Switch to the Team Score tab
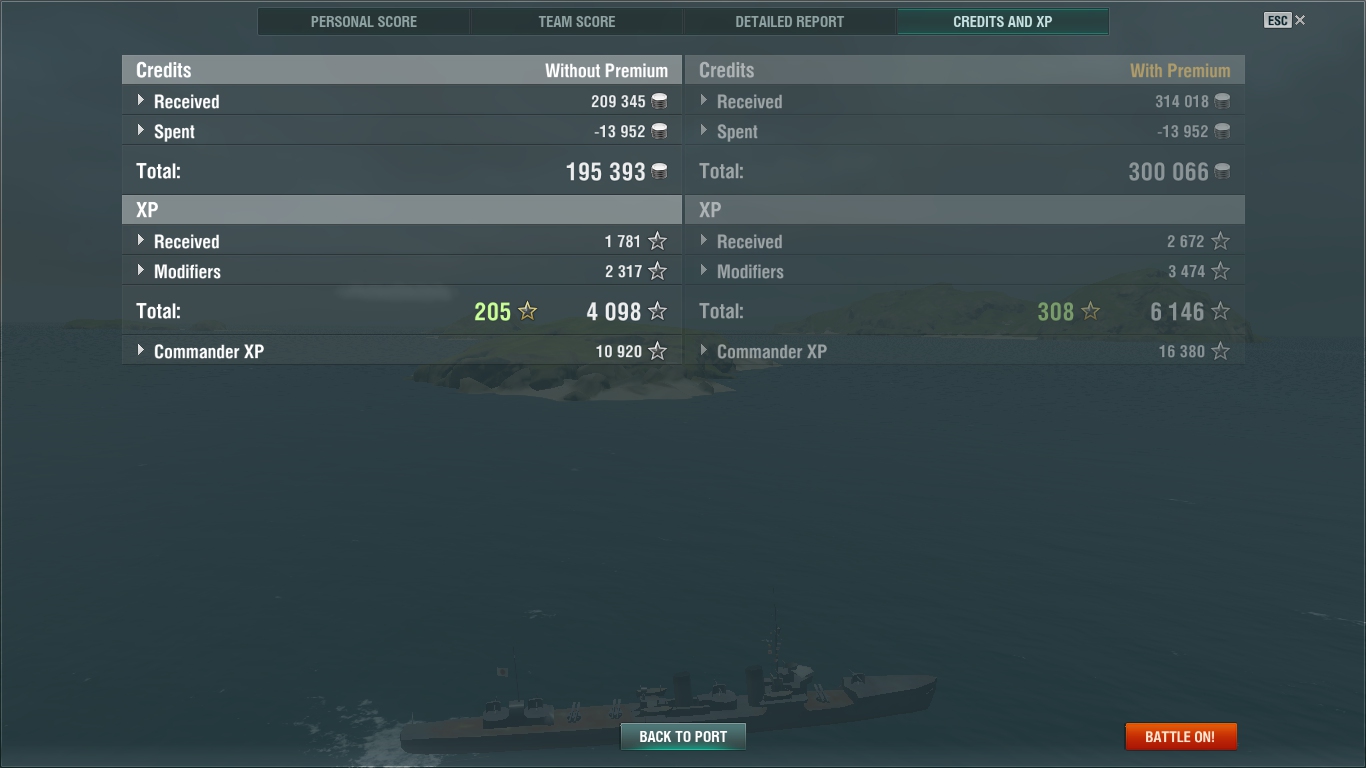This screenshot has height=768, width=1366. coord(577,21)
